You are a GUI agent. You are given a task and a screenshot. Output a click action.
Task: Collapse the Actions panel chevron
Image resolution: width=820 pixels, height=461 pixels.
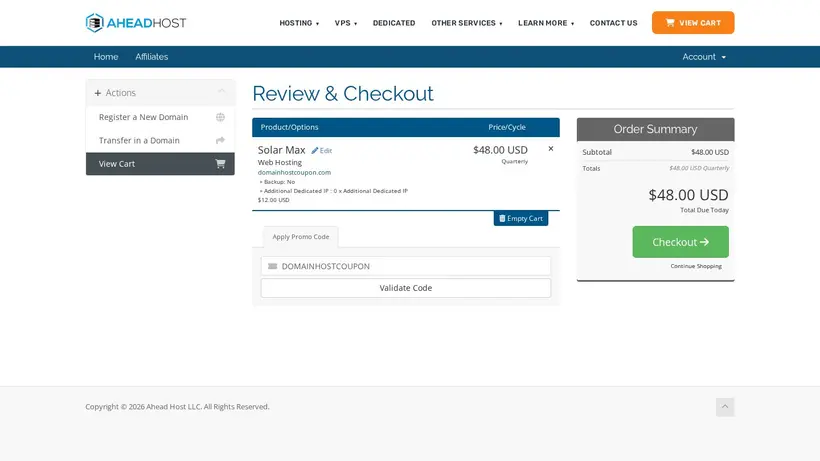coord(221,91)
